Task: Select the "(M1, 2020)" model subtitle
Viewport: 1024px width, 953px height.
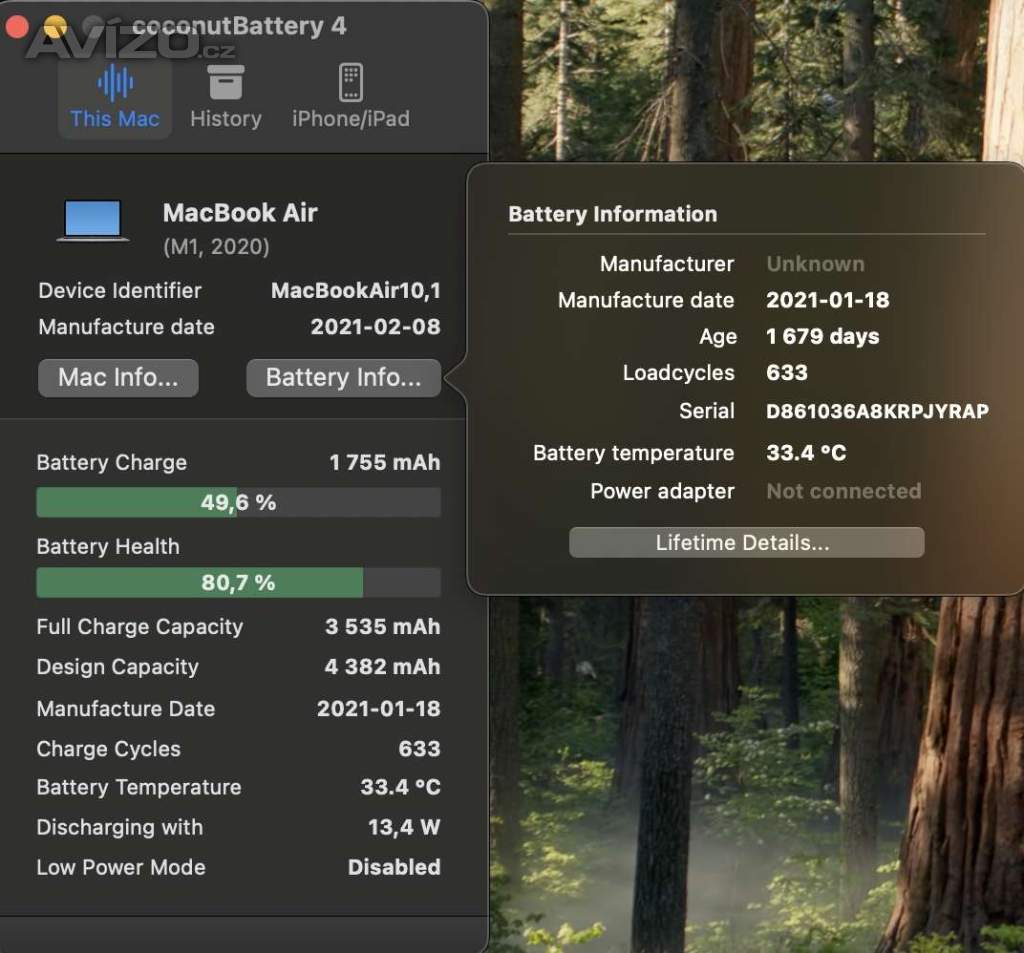Action: (x=216, y=246)
